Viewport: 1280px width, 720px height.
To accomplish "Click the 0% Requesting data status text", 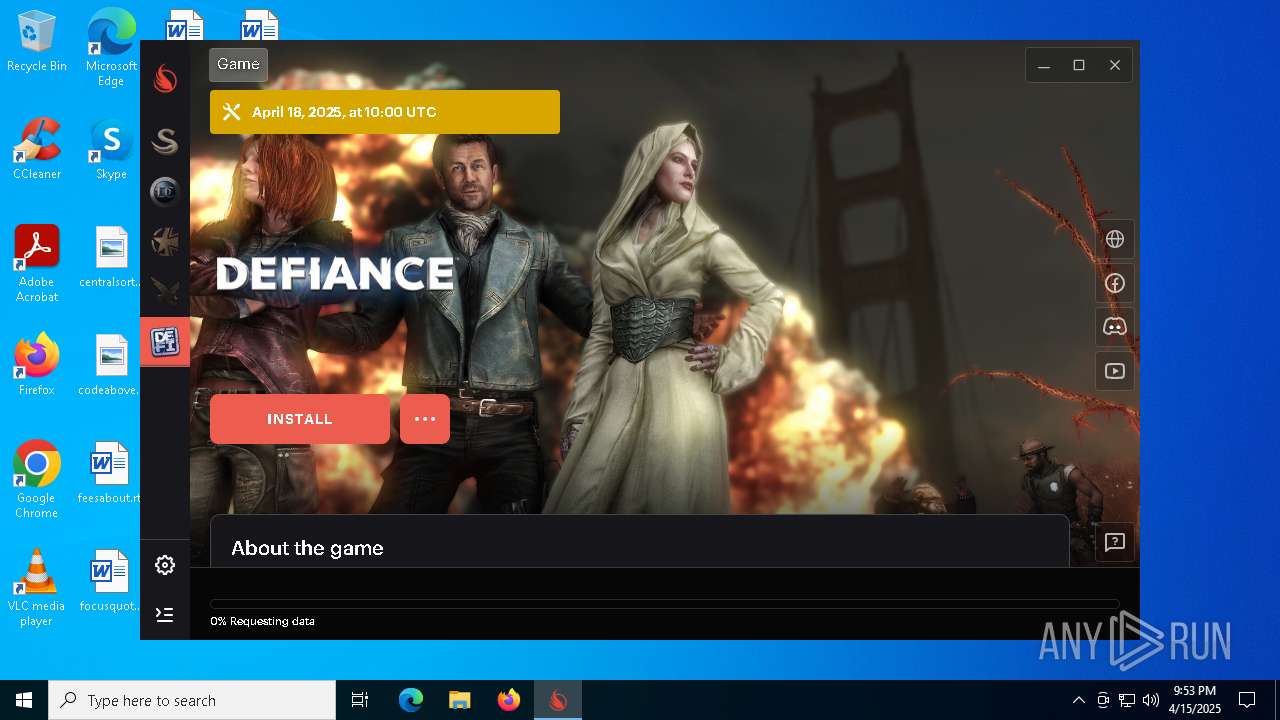I will click(x=262, y=621).
